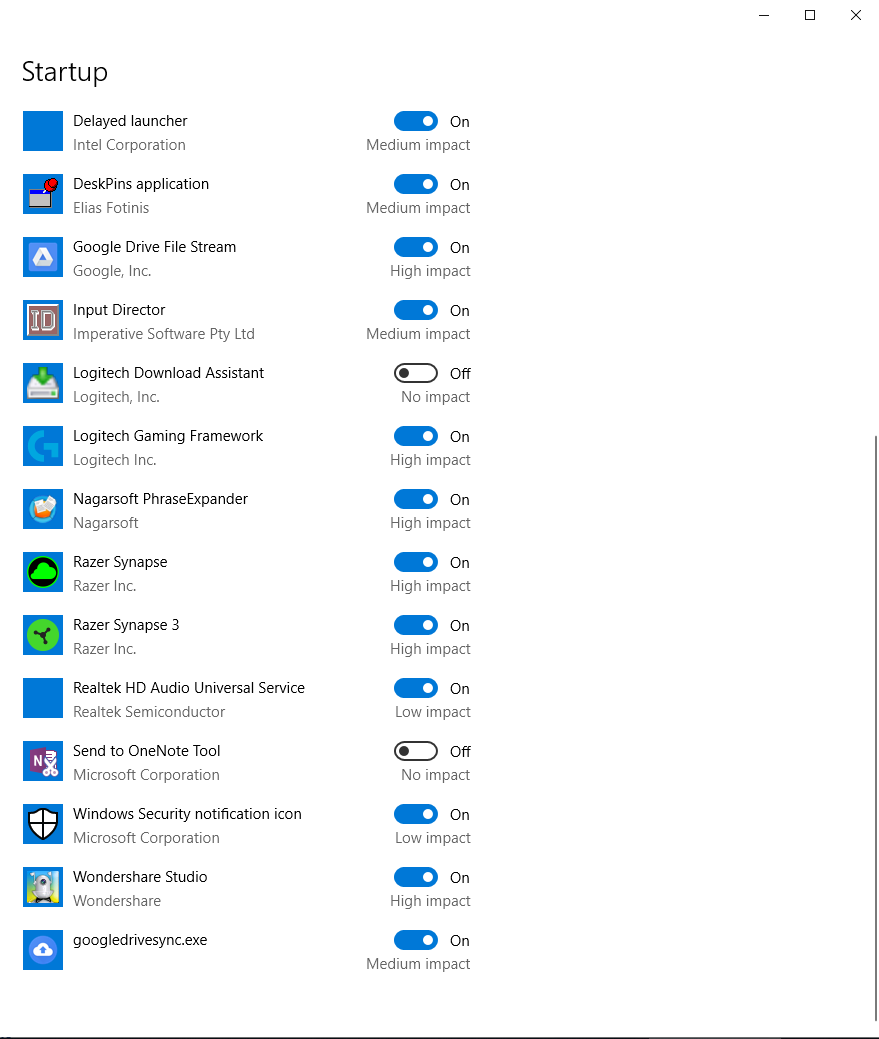The image size is (879, 1039).
Task: Click the 'Google, Inc.' publisher text
Action: click(x=112, y=271)
